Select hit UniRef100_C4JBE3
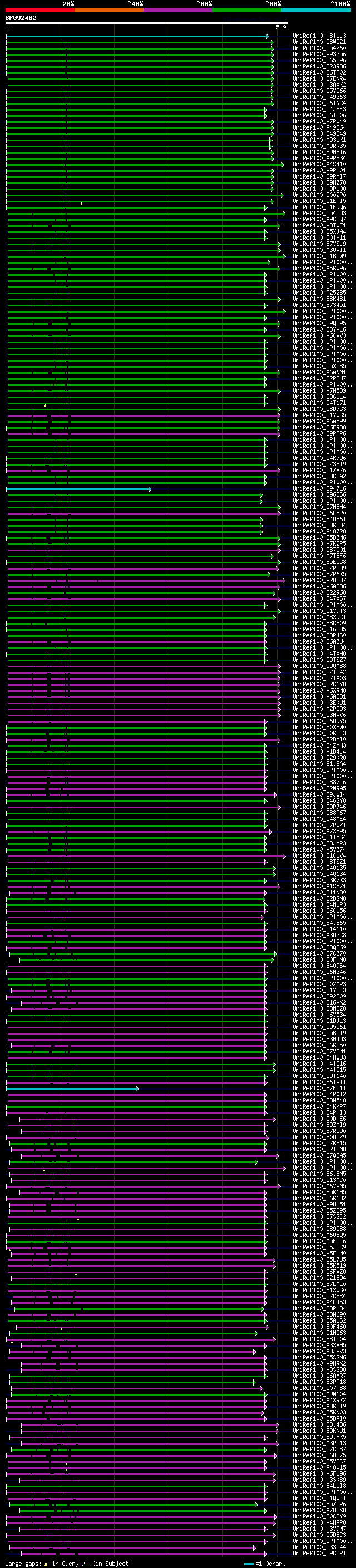 click(x=319, y=110)
